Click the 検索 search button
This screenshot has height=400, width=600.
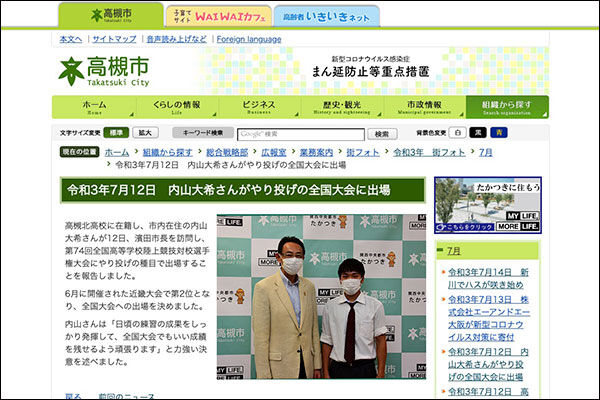(x=382, y=134)
